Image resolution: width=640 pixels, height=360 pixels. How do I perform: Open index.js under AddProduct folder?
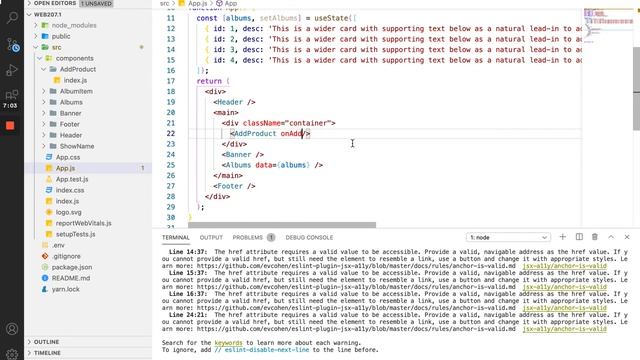(75, 80)
